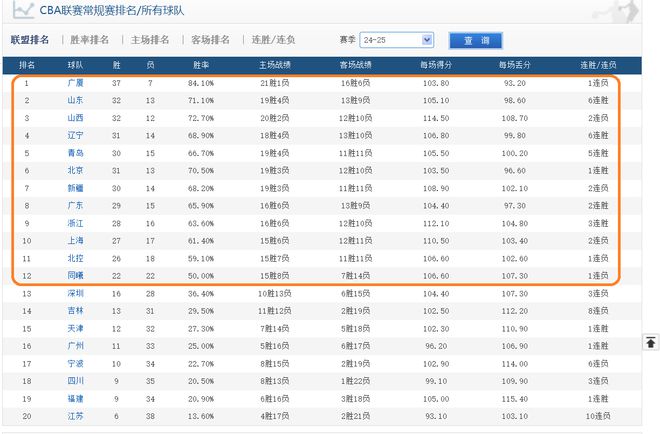The image size is (660, 434).
Task: Click the 13.60% win rate cell
Action: (201, 416)
